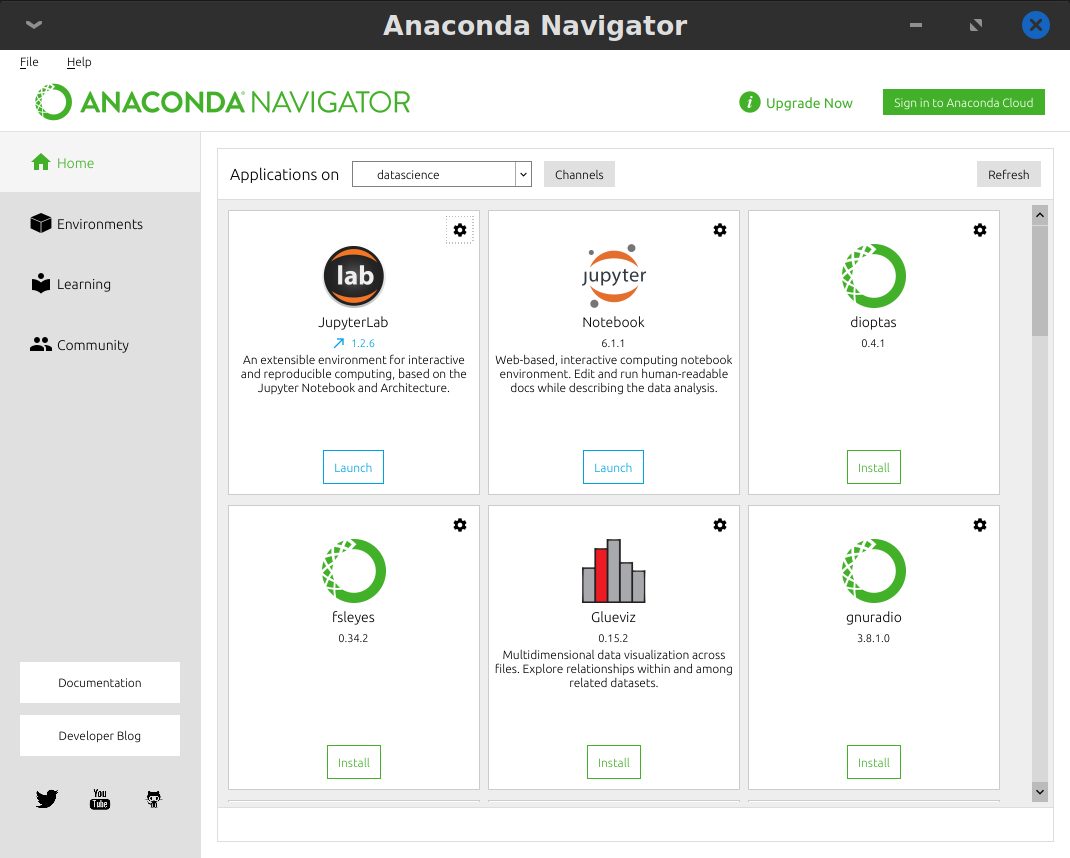The width and height of the screenshot is (1070, 858).
Task: Open the gear settings on the dioptas tile
Action: click(980, 229)
